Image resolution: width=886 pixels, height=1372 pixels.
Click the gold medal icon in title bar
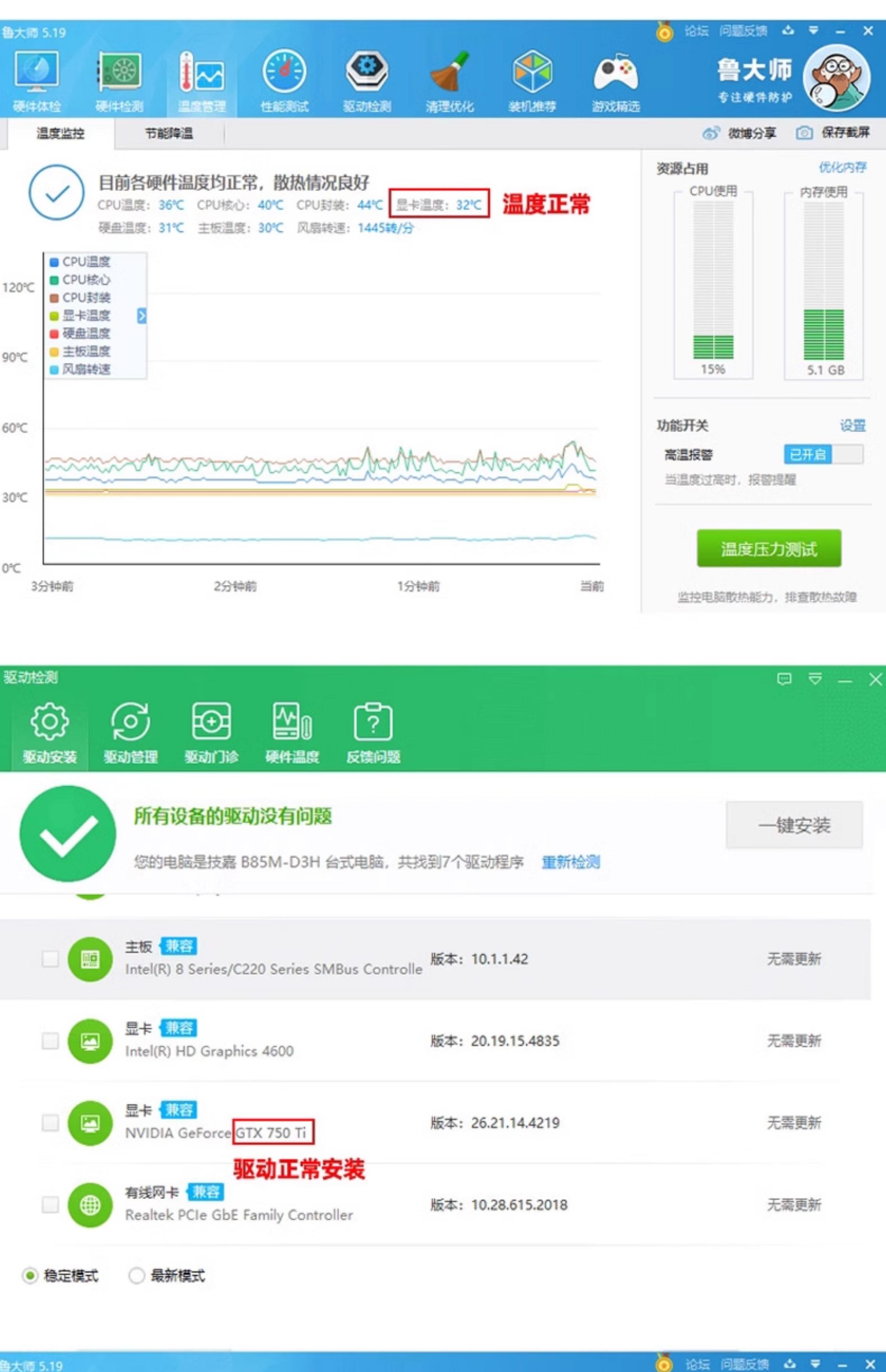click(x=664, y=31)
